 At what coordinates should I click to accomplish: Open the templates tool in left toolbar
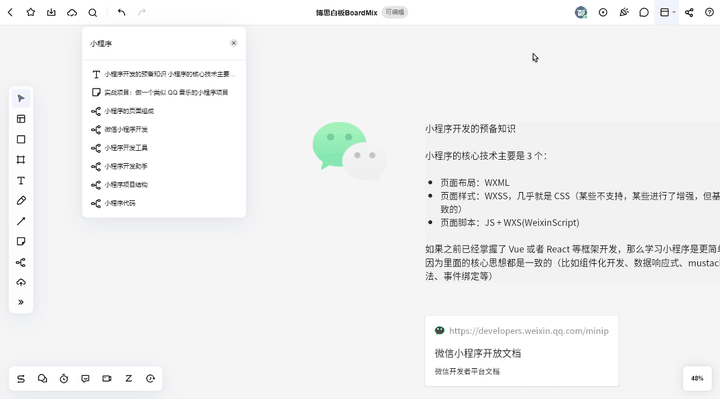tap(21, 119)
